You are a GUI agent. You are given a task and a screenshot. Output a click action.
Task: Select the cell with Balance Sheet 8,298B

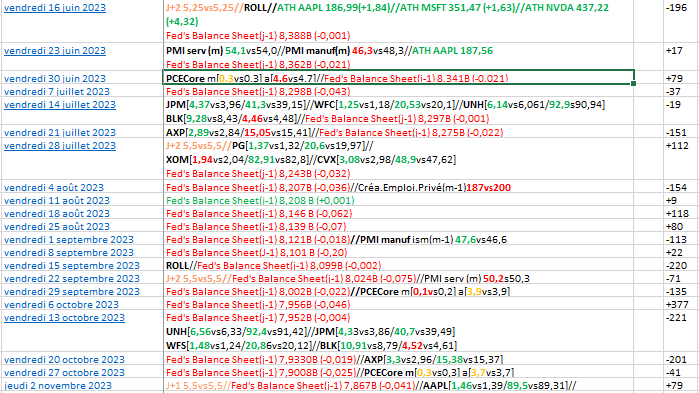[x=399, y=91]
